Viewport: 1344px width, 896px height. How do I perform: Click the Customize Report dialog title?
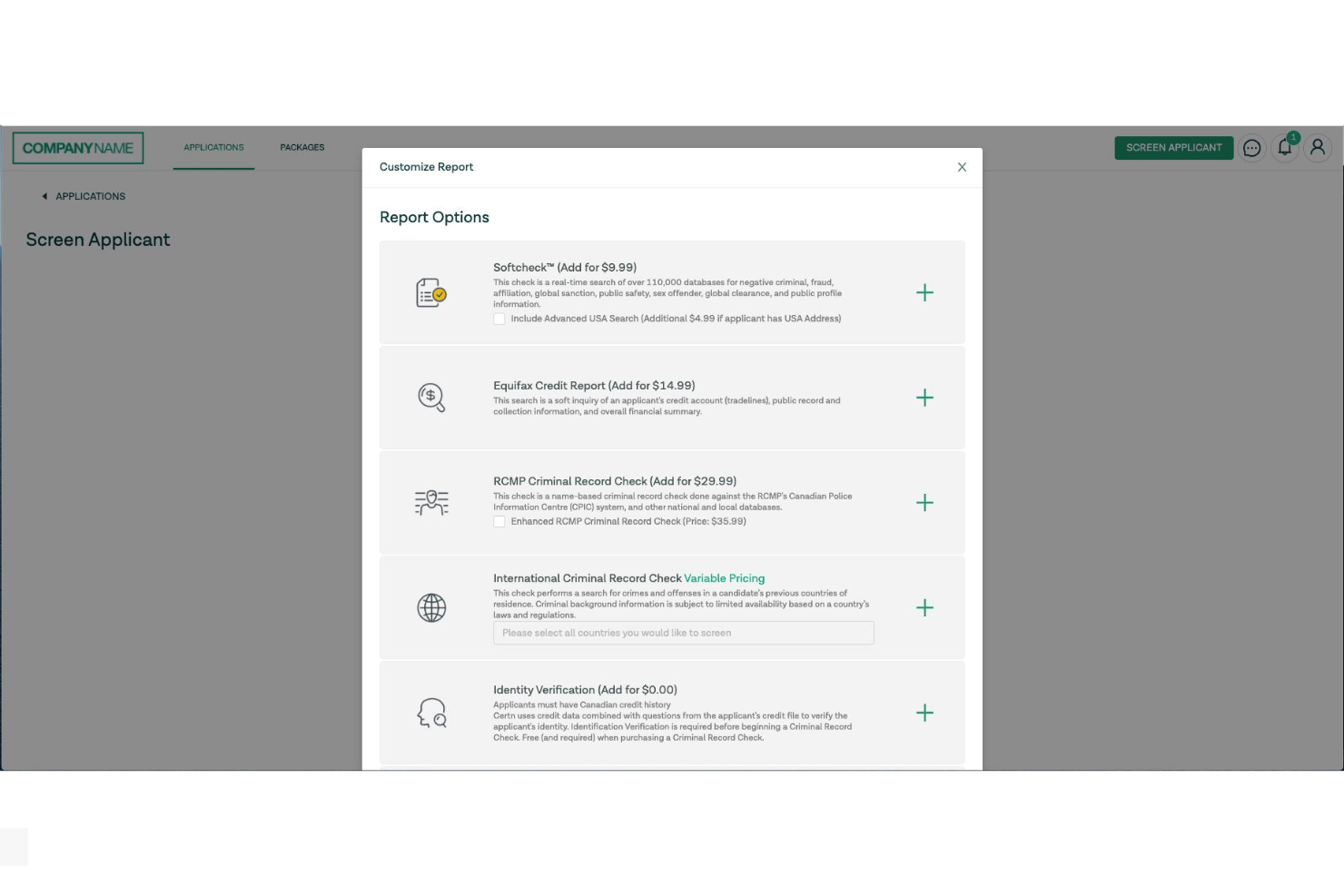(x=426, y=167)
